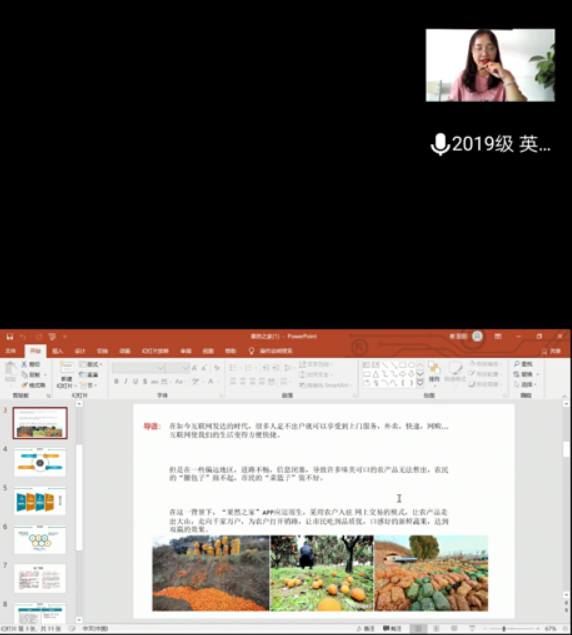Viewport: 572px width, 635px height.
Task: Click the Save icon in quick access toolbar
Action: [10, 337]
